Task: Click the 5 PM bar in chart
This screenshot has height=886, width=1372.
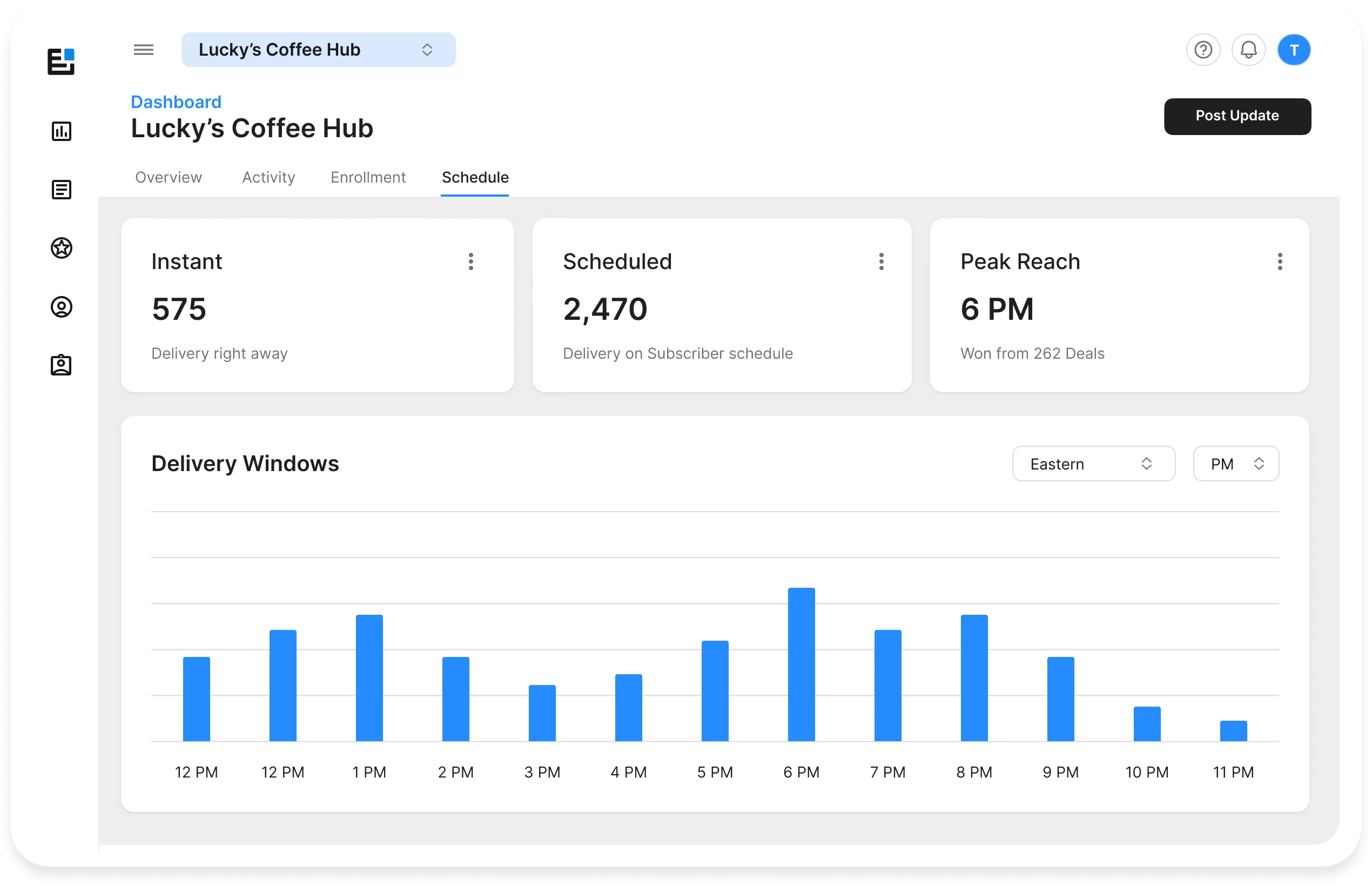Action: pyautogui.click(x=715, y=690)
